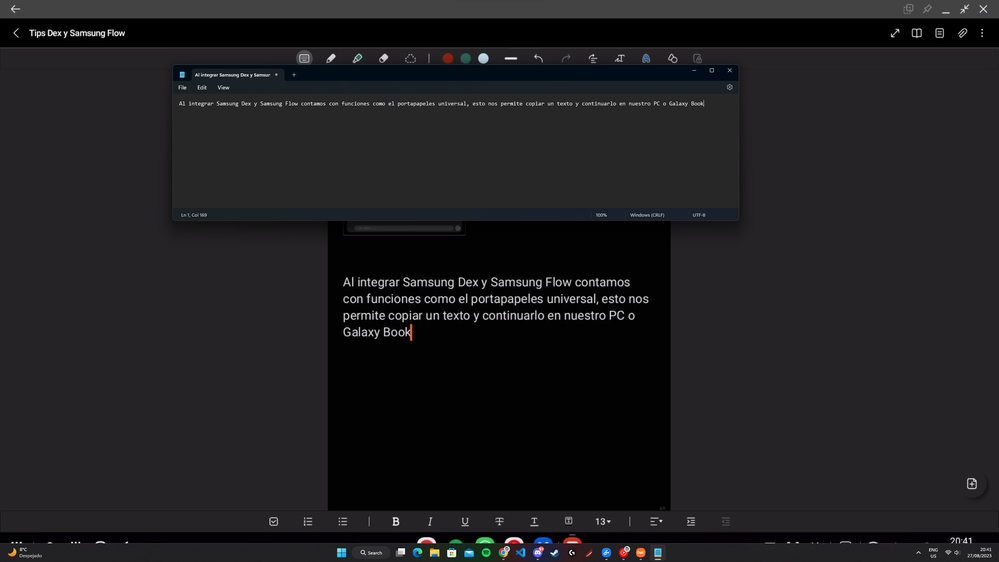The image size is (999, 562).
Task: Click the 'Galaxy Book' text in note
Action: pos(377,332)
